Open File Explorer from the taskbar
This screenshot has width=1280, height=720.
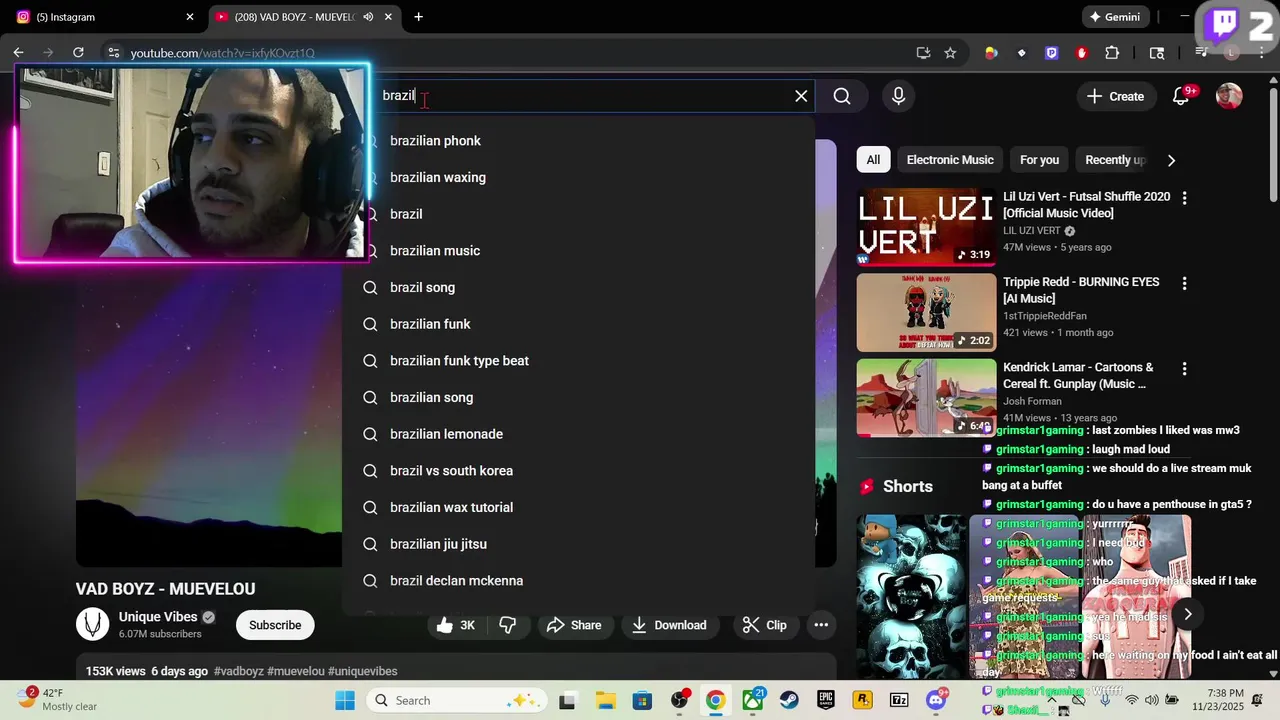click(x=605, y=700)
